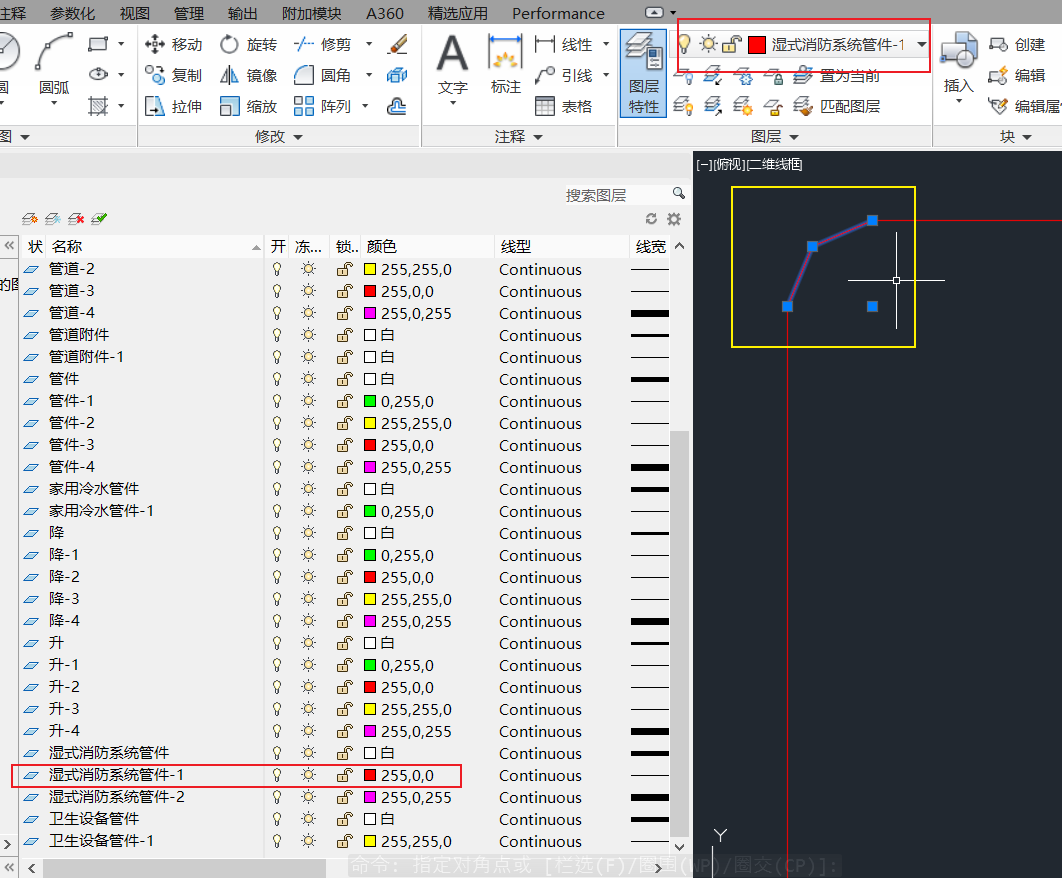Toggle freeze sun for layer 管道-3
Screen dimensions: 1062x878
[308, 291]
